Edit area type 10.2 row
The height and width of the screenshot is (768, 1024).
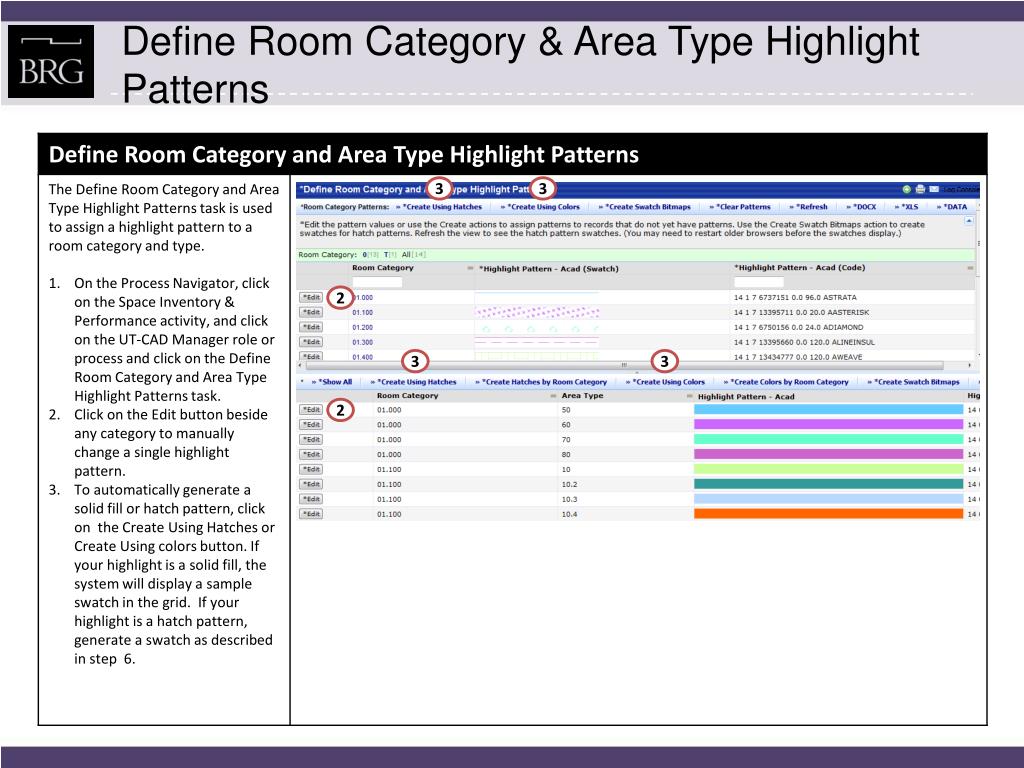point(311,484)
